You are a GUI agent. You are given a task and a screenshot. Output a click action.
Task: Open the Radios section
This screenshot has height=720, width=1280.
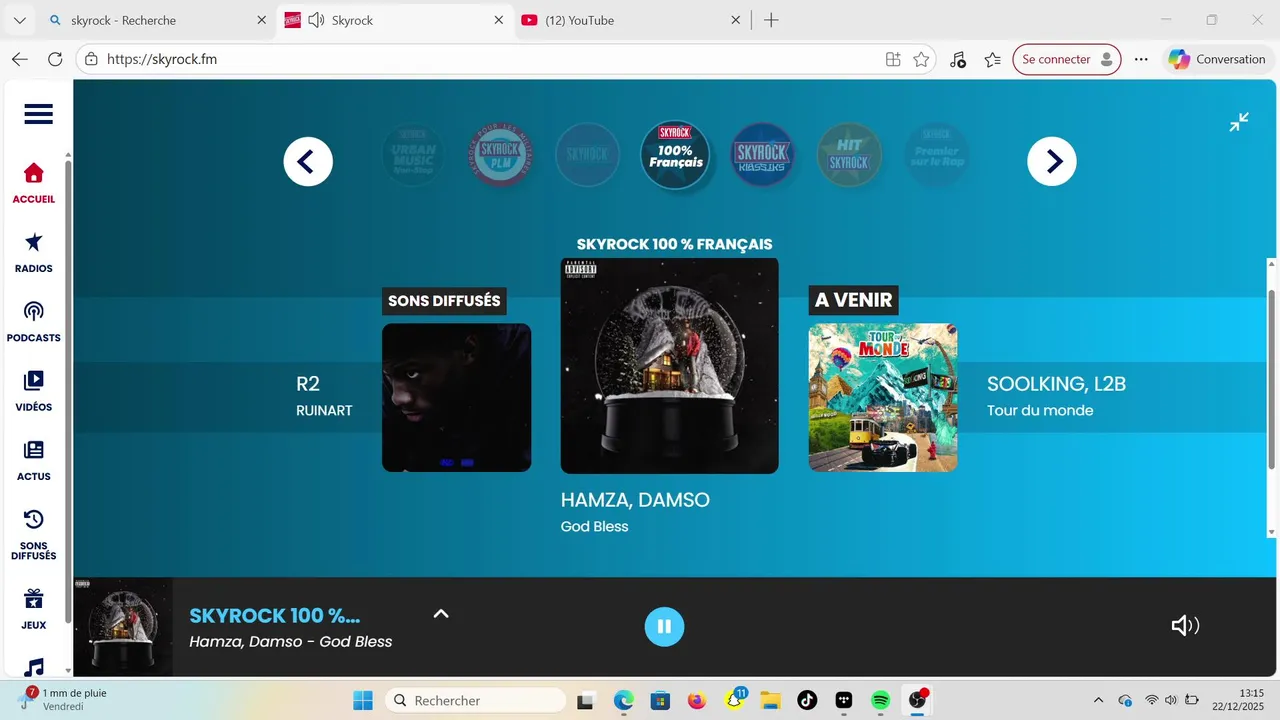pyautogui.click(x=34, y=253)
